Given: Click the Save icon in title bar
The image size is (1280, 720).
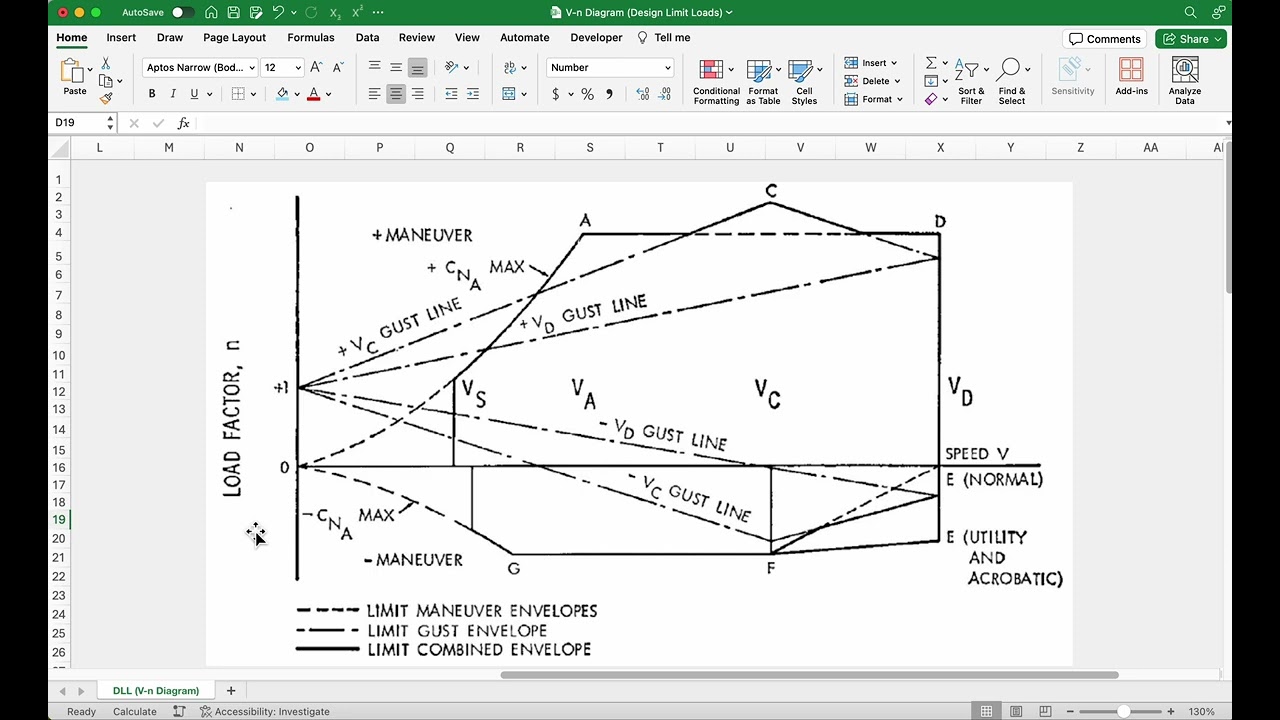Looking at the screenshot, I should (233, 12).
